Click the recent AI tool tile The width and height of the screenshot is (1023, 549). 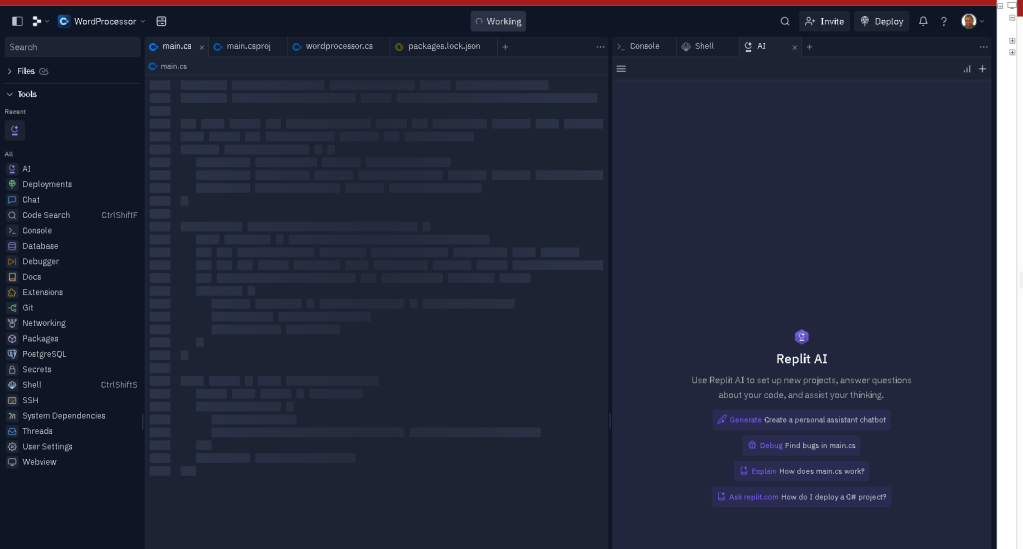coord(14,130)
